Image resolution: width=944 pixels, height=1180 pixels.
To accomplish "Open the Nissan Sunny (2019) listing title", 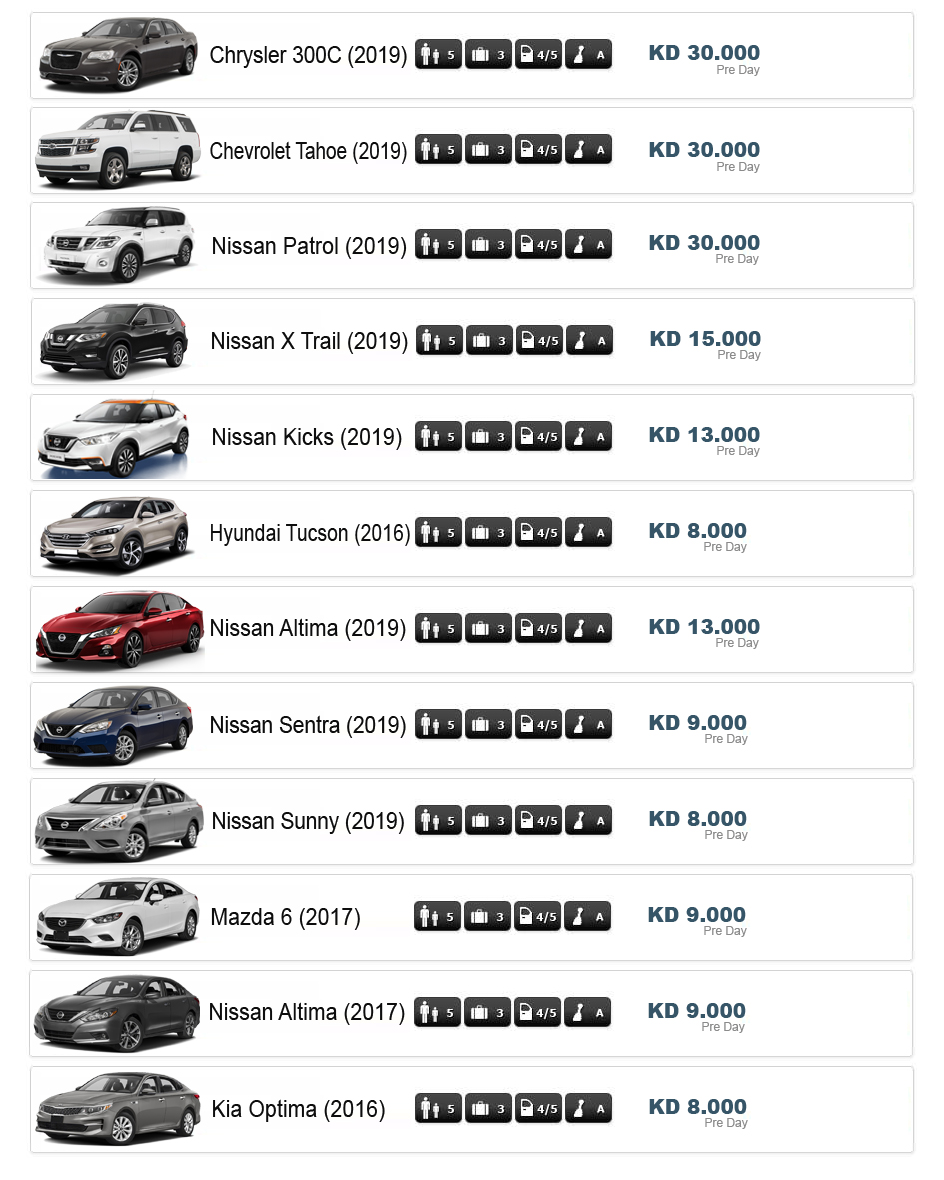I will (308, 821).
